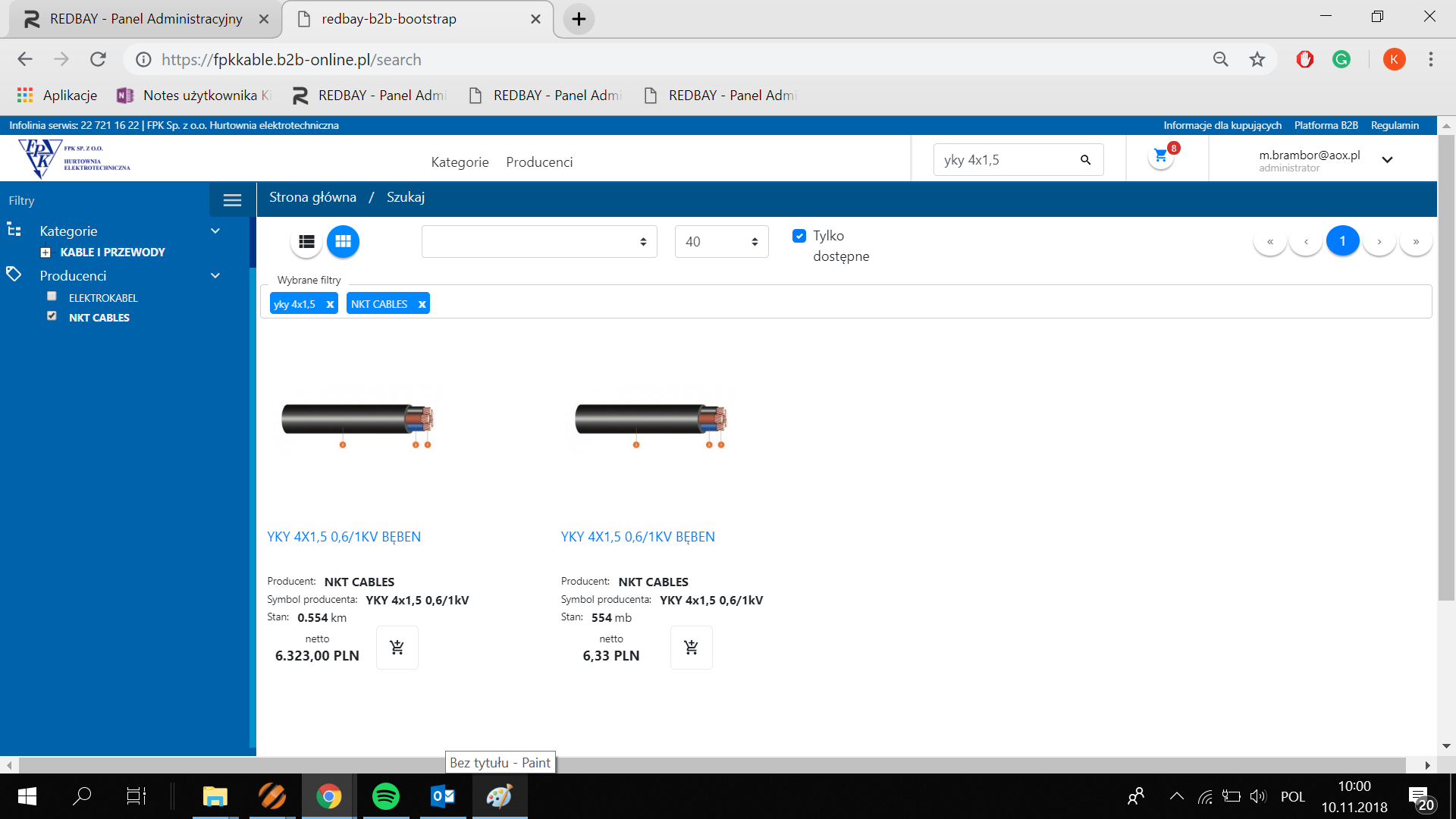Remove the 'yky 4x1,5' filter tag
The height and width of the screenshot is (819, 1456).
tap(330, 304)
